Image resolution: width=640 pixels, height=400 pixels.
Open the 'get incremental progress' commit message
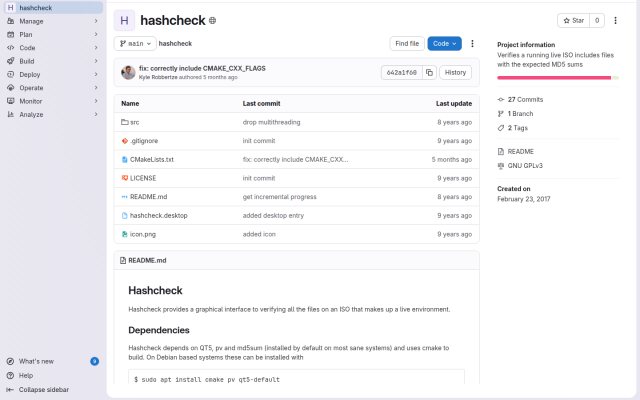(280, 197)
